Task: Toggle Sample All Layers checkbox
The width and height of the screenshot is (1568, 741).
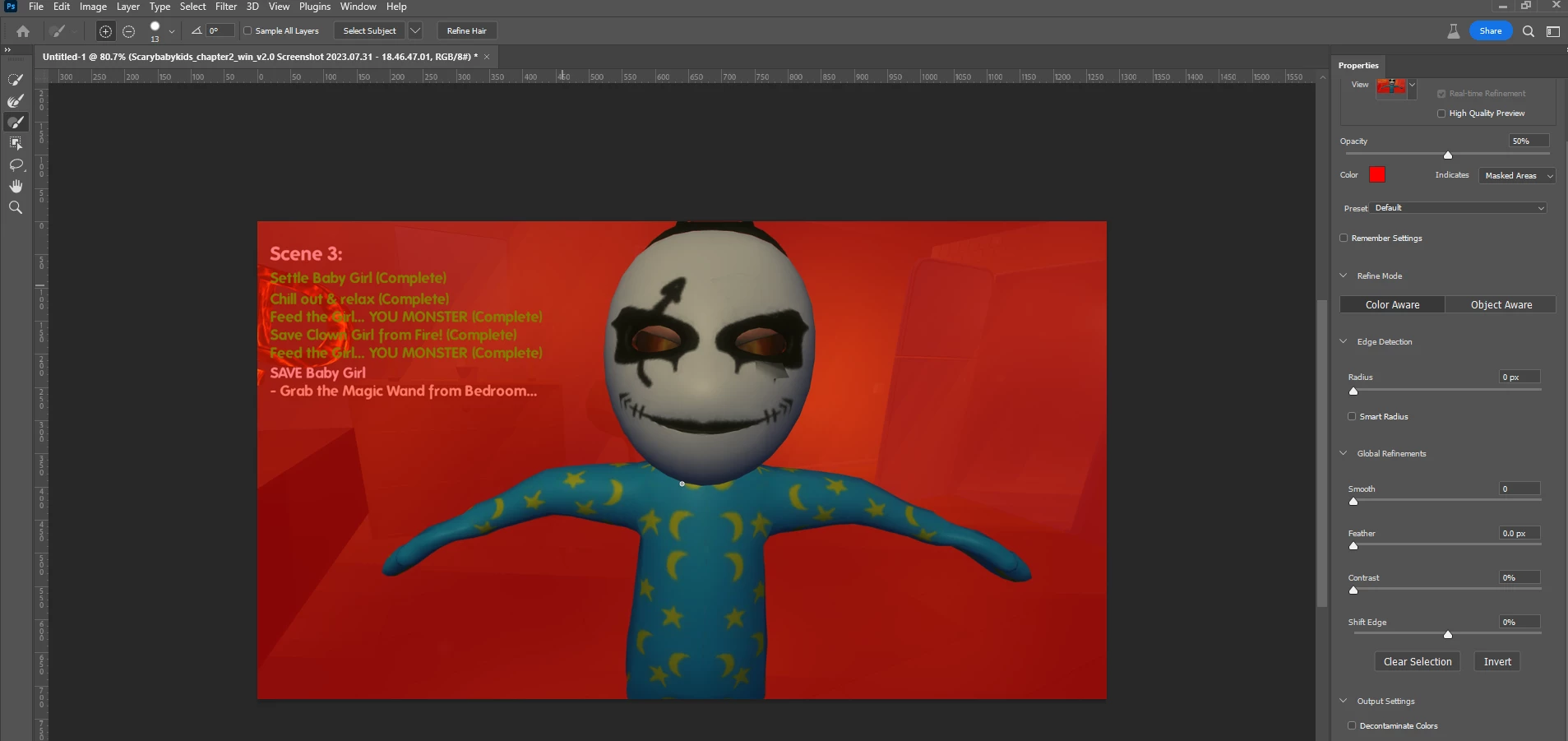Action: click(247, 31)
